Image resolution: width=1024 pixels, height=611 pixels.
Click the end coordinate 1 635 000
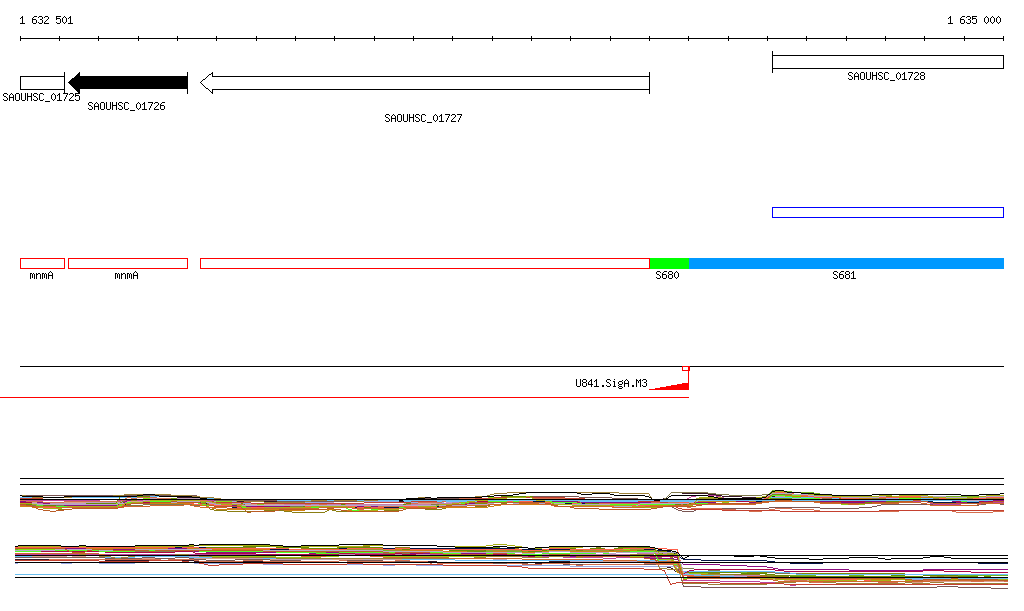click(x=974, y=20)
